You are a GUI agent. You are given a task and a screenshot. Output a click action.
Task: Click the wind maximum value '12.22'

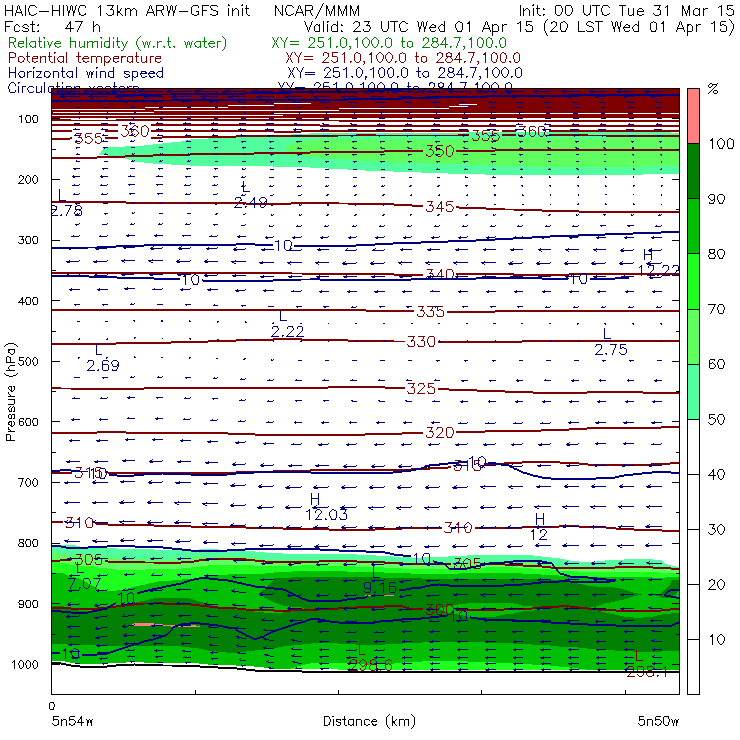coord(659,270)
